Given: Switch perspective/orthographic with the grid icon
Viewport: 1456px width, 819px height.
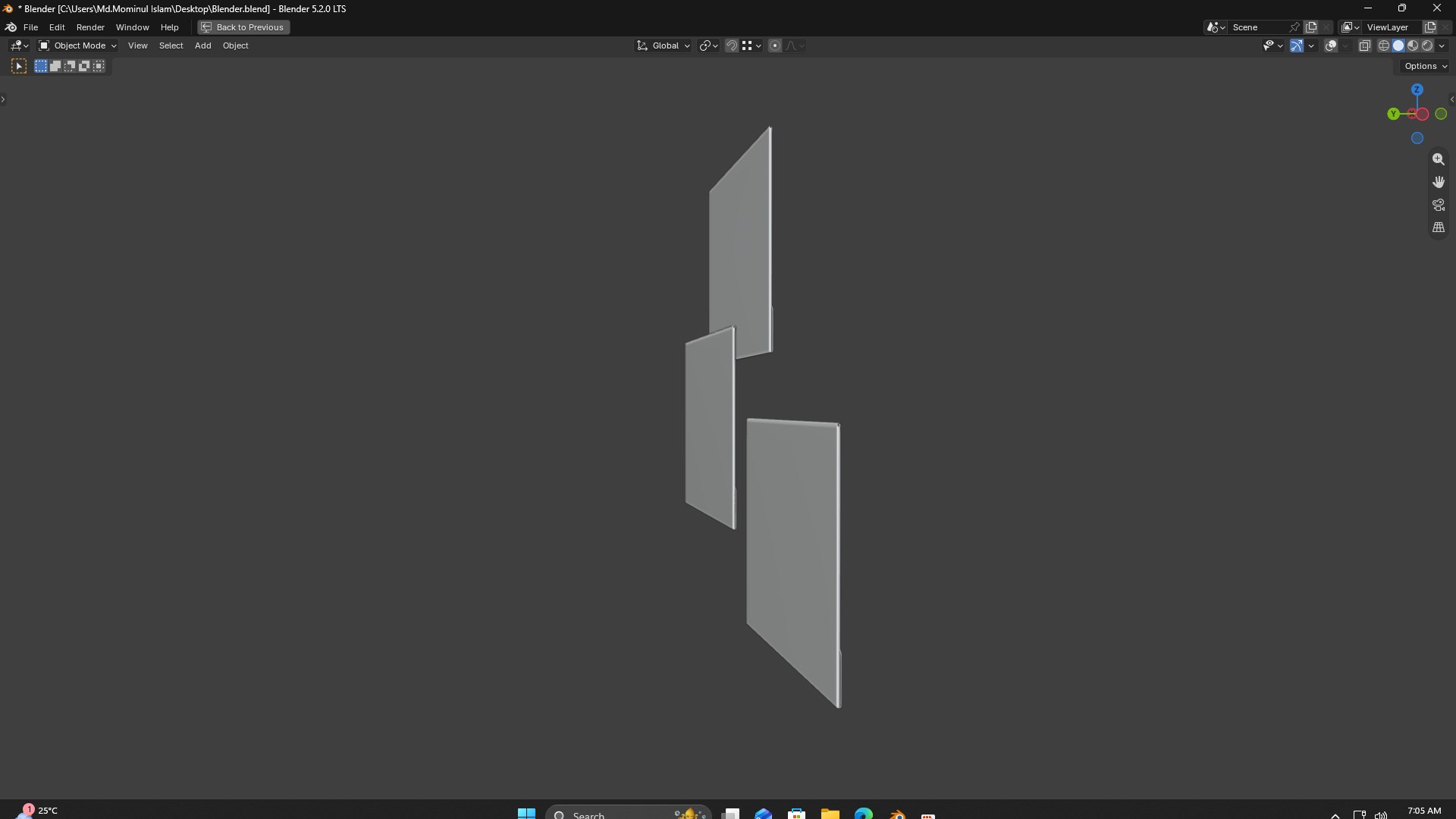Looking at the screenshot, I should 1439,227.
